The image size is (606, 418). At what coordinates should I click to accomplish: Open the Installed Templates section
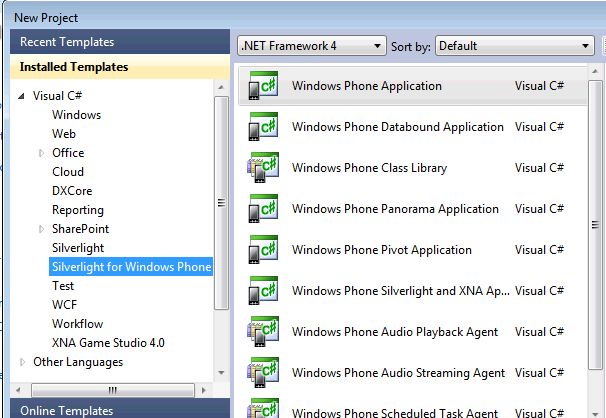pyautogui.click(x=120, y=67)
